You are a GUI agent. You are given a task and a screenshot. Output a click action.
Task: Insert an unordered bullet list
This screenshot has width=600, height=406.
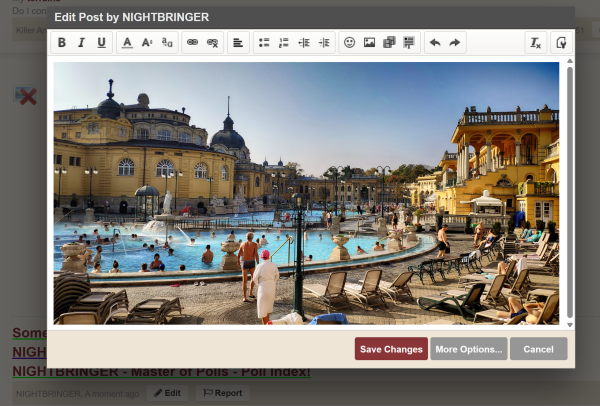coord(264,43)
